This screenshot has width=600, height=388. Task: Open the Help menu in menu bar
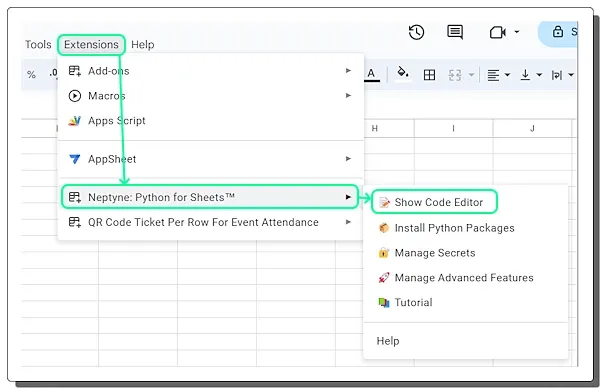pos(142,44)
